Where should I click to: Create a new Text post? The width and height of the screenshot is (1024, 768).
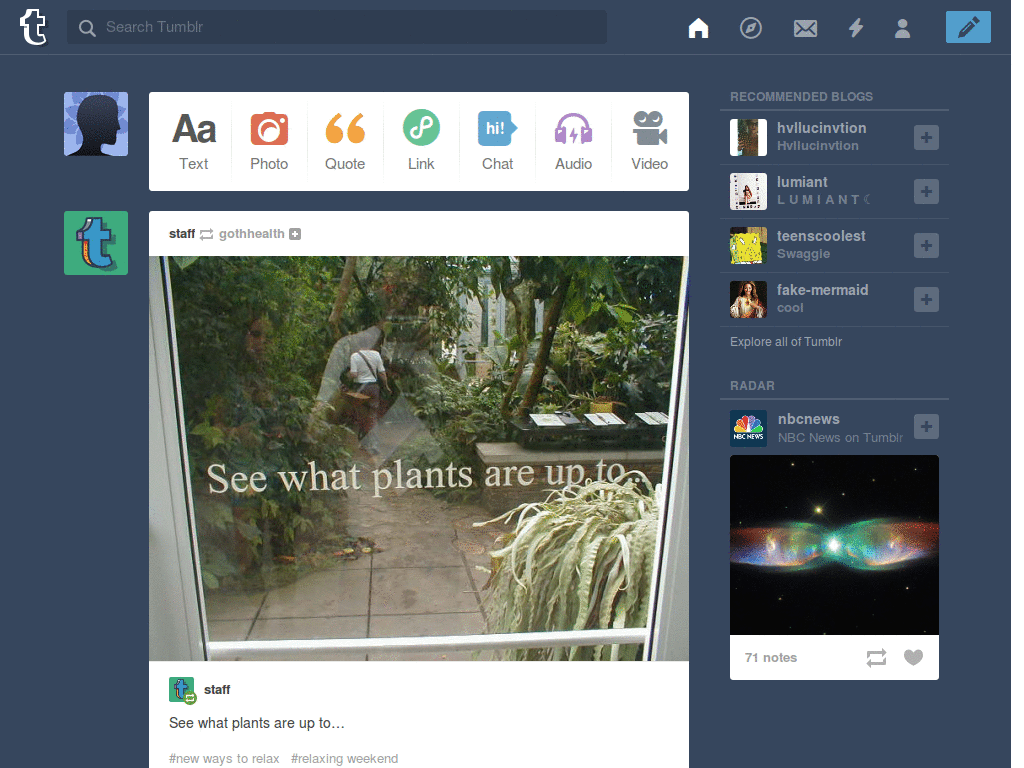click(x=193, y=141)
